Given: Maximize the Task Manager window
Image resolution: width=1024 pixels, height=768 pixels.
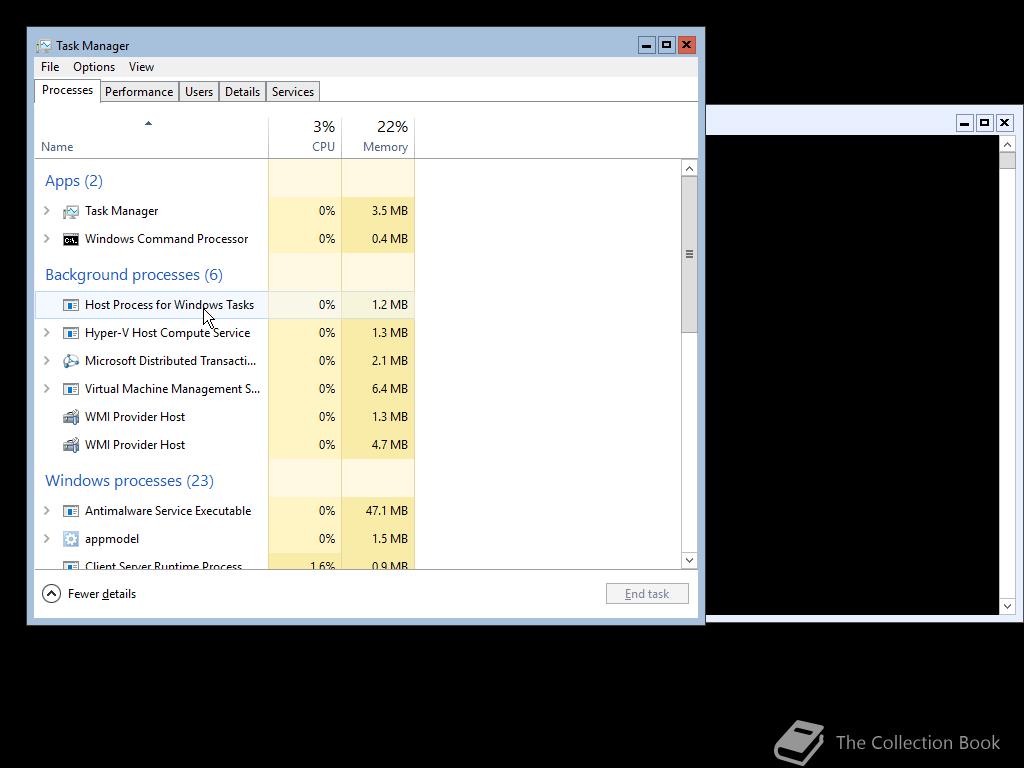Looking at the screenshot, I should pyautogui.click(x=666, y=45).
